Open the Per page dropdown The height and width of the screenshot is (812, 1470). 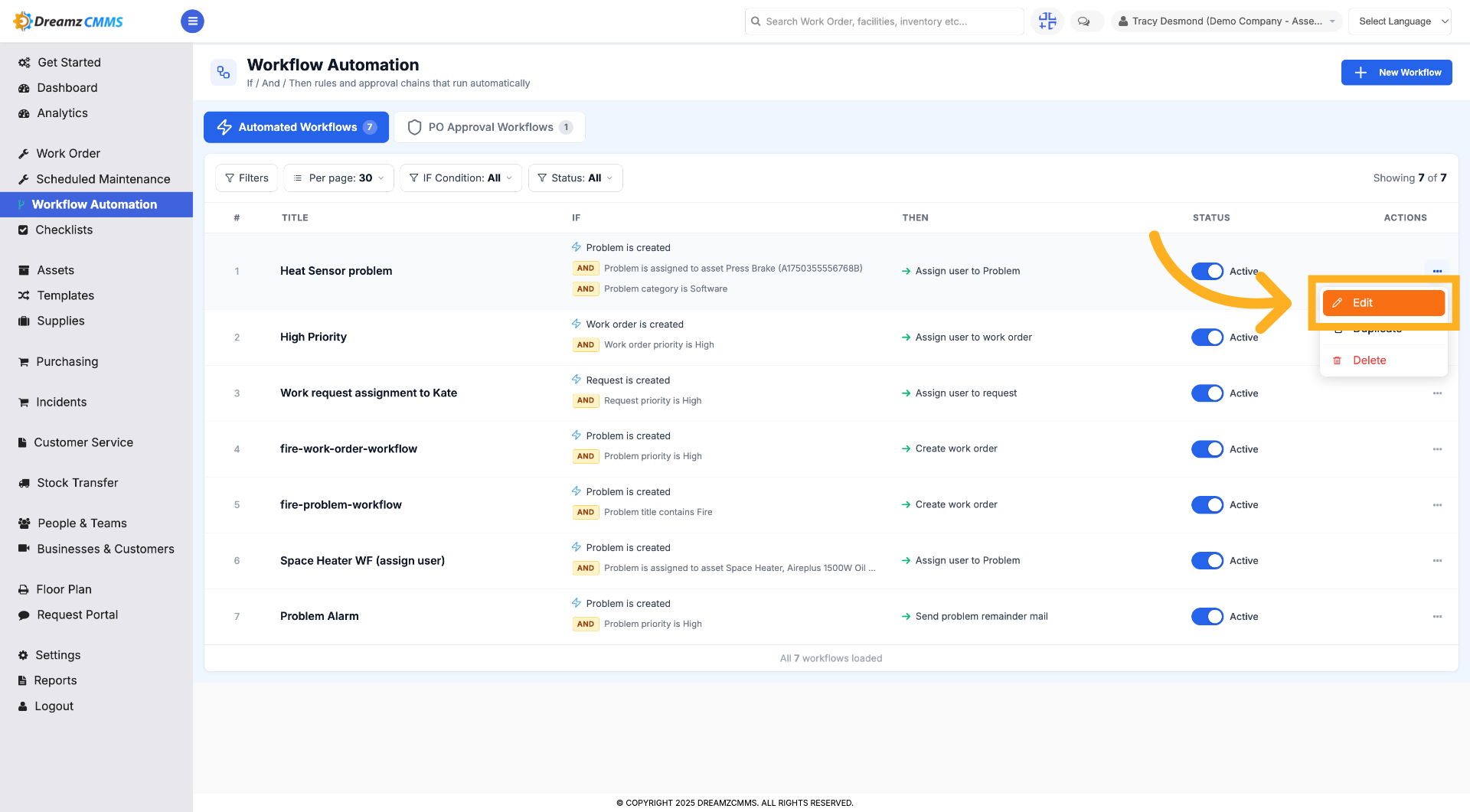pos(339,178)
